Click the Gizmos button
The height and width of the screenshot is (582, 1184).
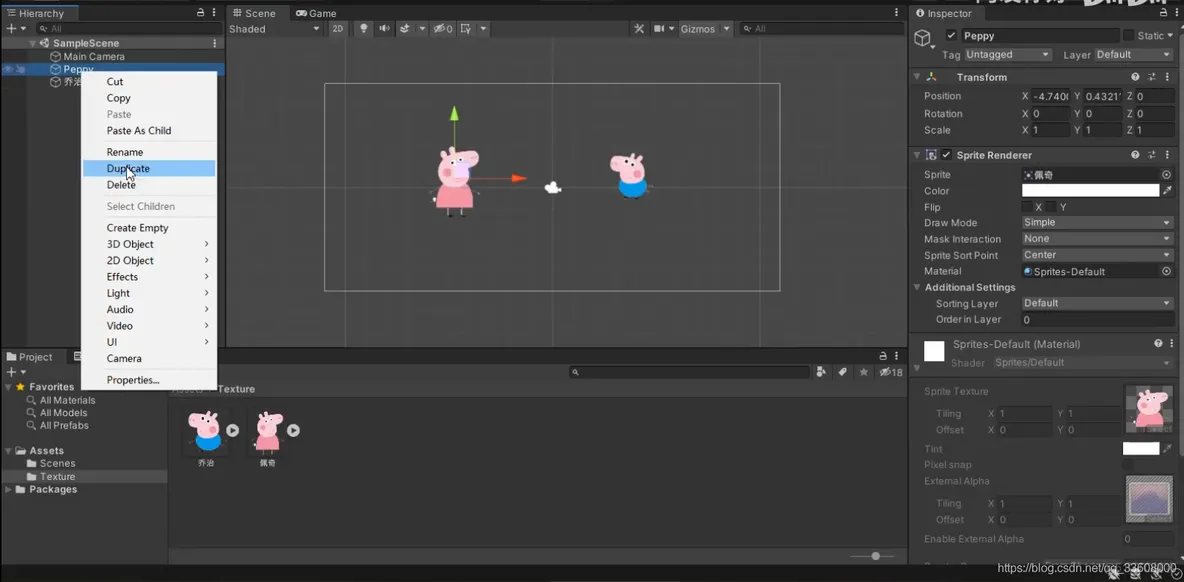click(697, 29)
